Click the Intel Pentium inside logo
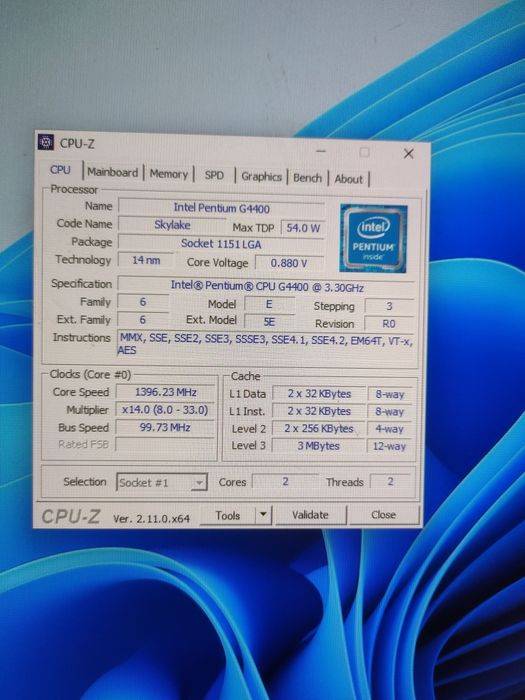525x700 pixels. coord(373,238)
